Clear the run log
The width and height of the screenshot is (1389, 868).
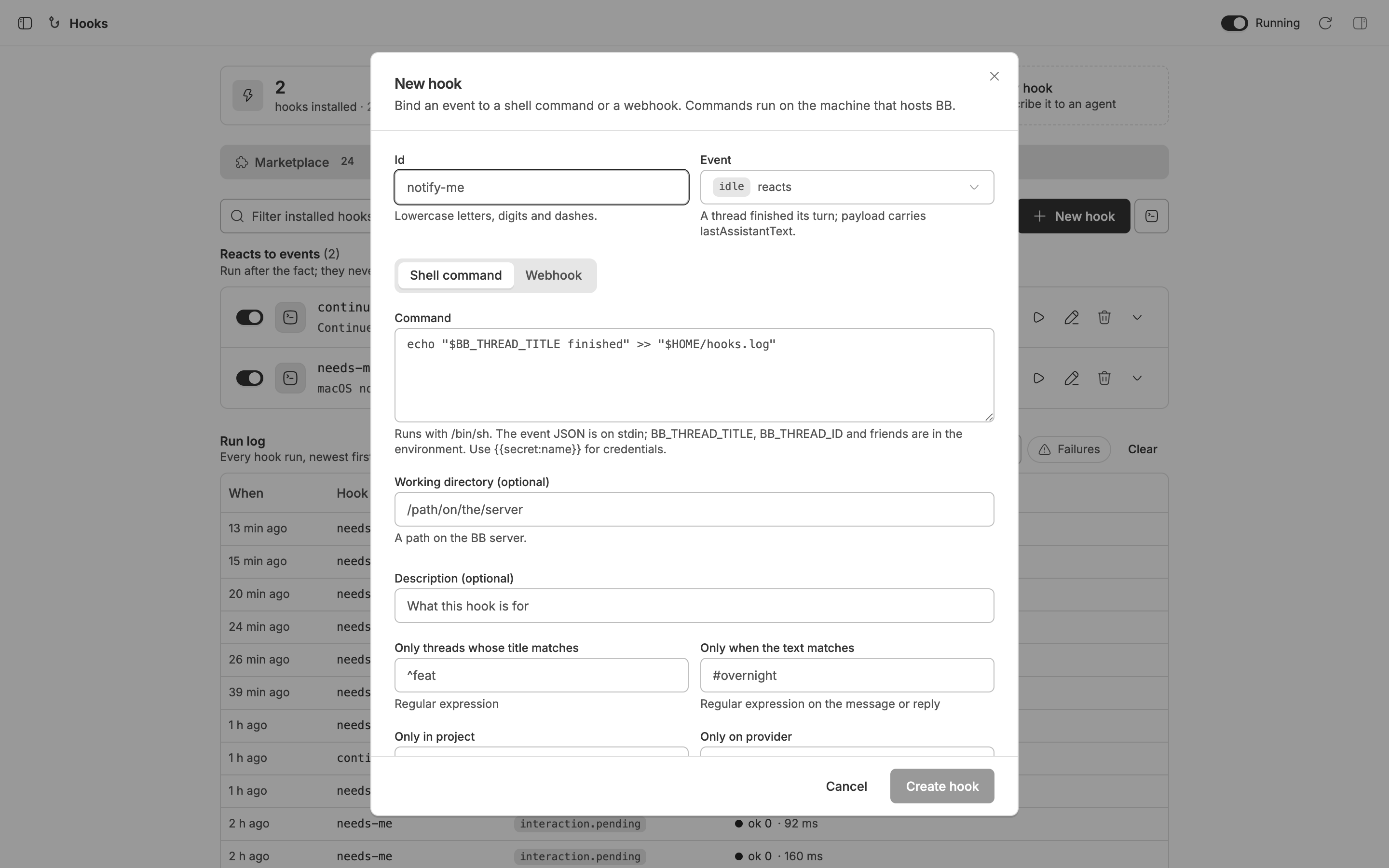[x=1142, y=449]
